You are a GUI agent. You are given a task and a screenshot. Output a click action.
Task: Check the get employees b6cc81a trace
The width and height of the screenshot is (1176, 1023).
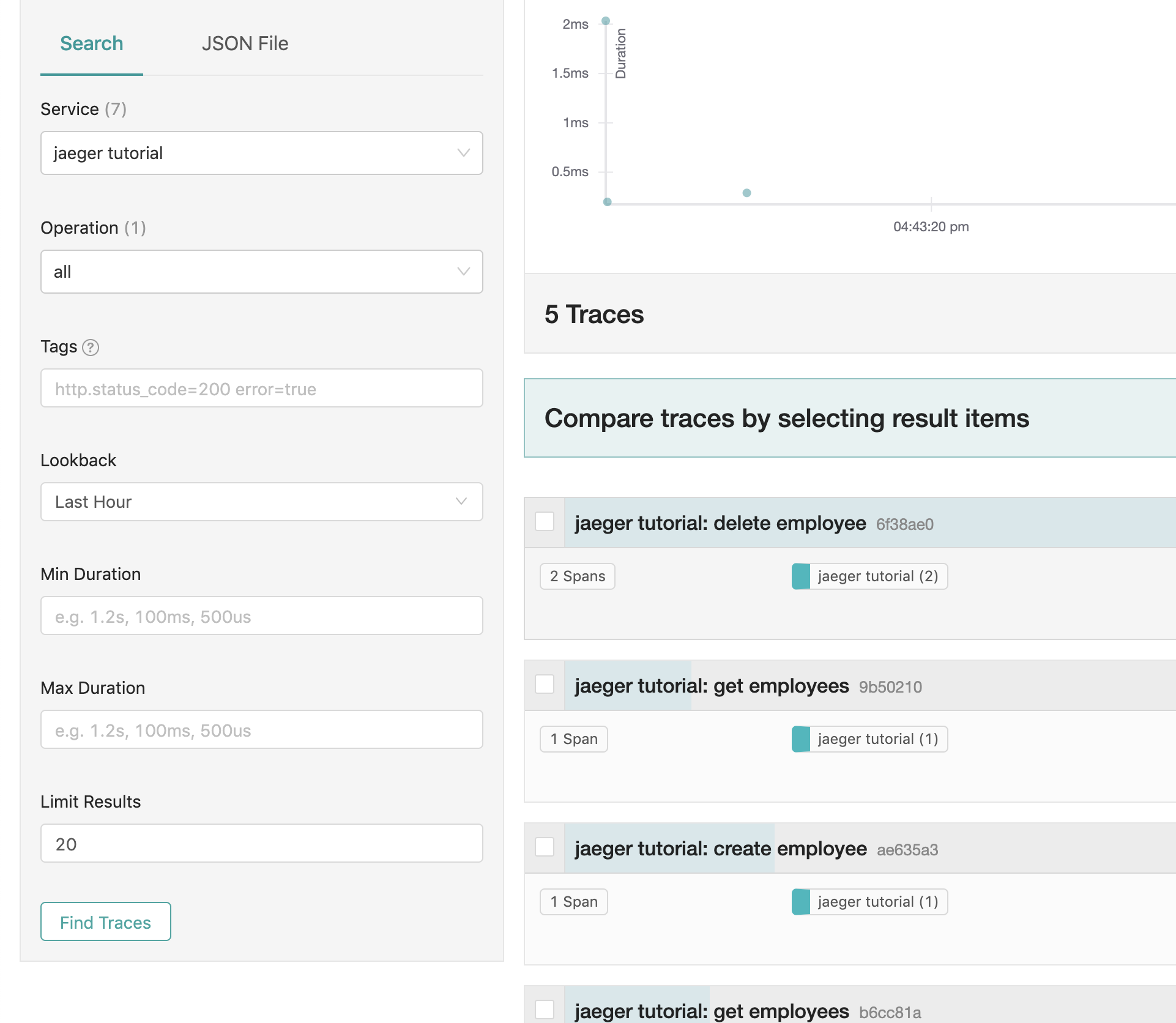point(545,1010)
